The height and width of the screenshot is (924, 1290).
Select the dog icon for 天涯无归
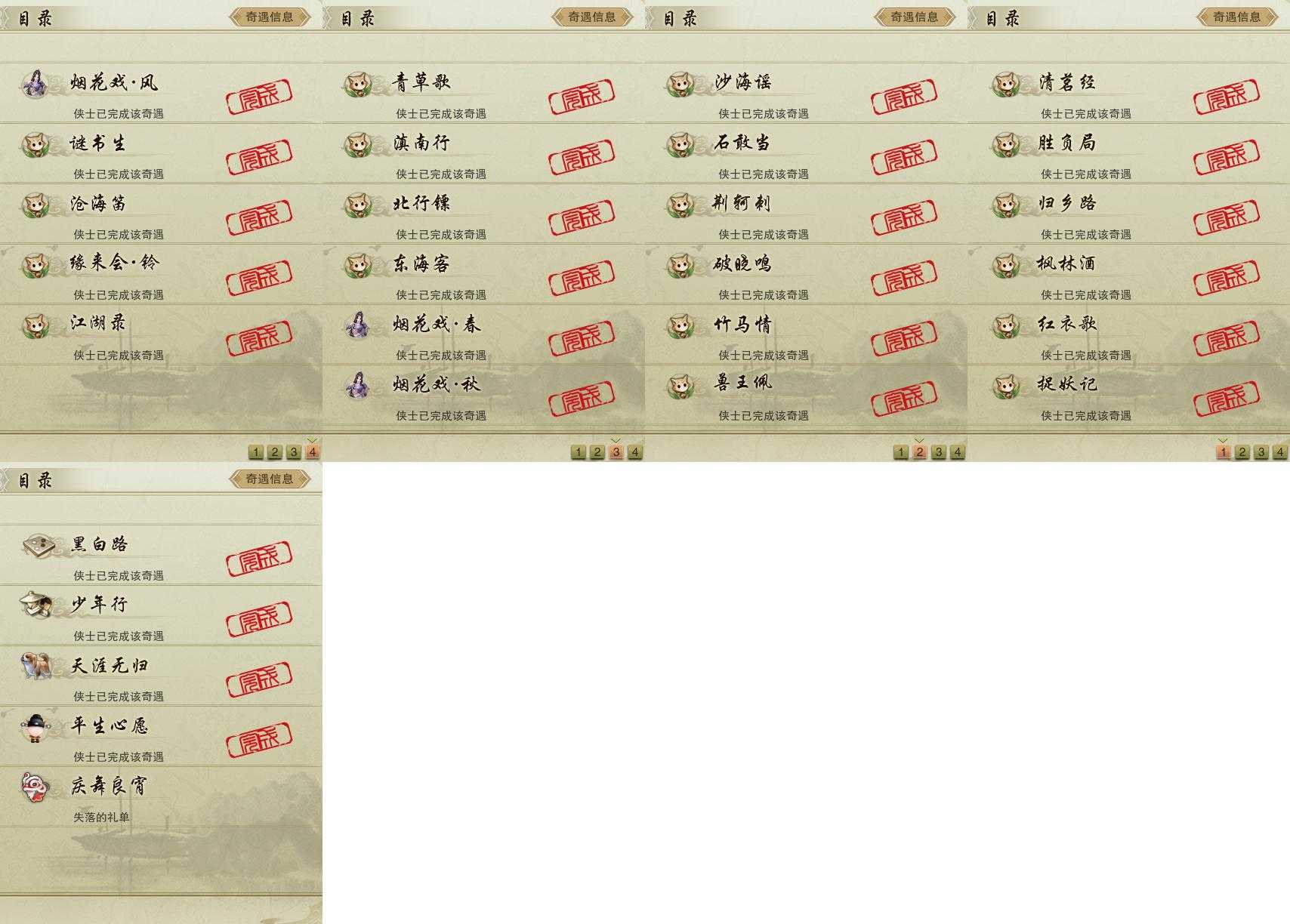(35, 666)
